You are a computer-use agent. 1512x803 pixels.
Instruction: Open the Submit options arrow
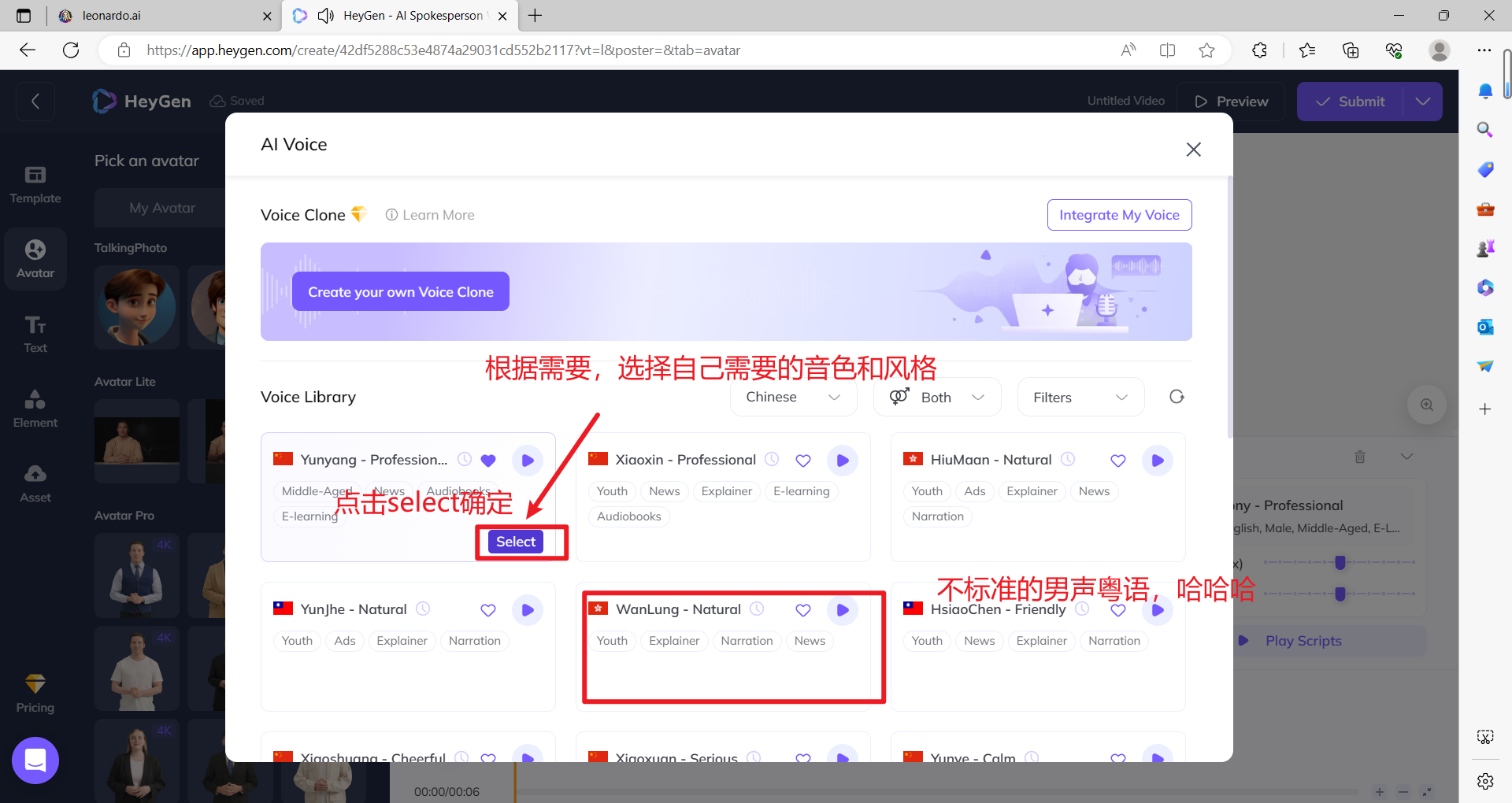click(1422, 102)
